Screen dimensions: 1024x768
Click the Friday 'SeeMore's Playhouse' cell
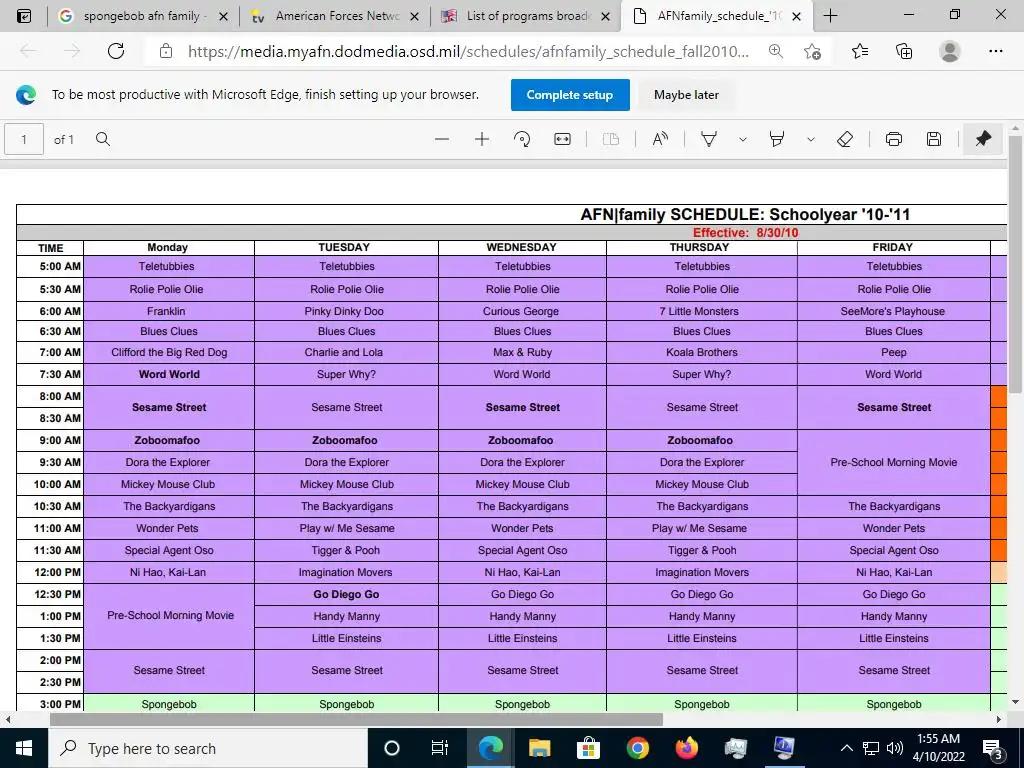893,312
